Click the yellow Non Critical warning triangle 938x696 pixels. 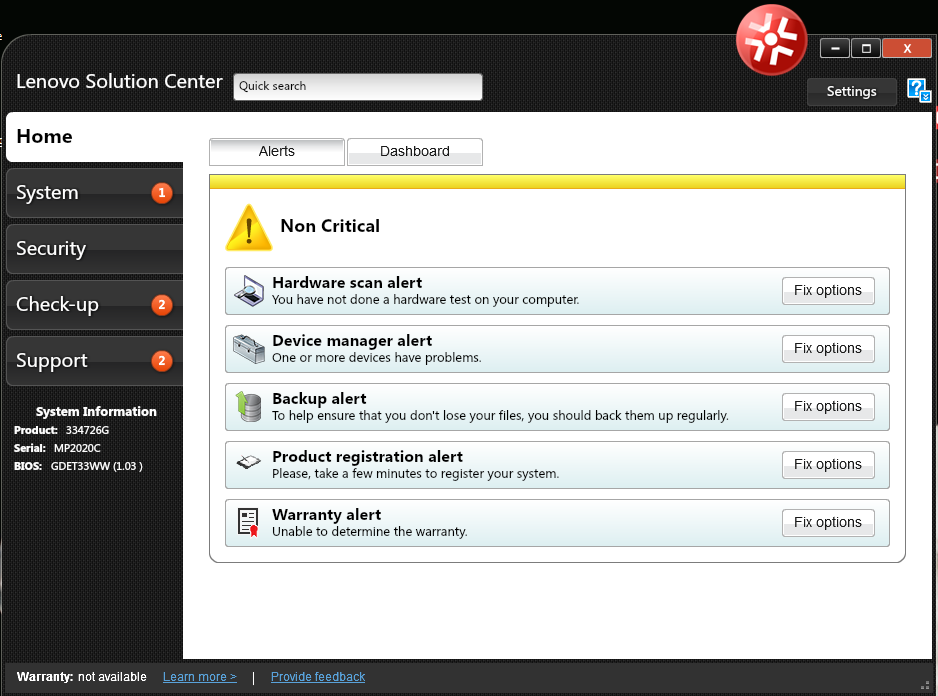point(249,227)
